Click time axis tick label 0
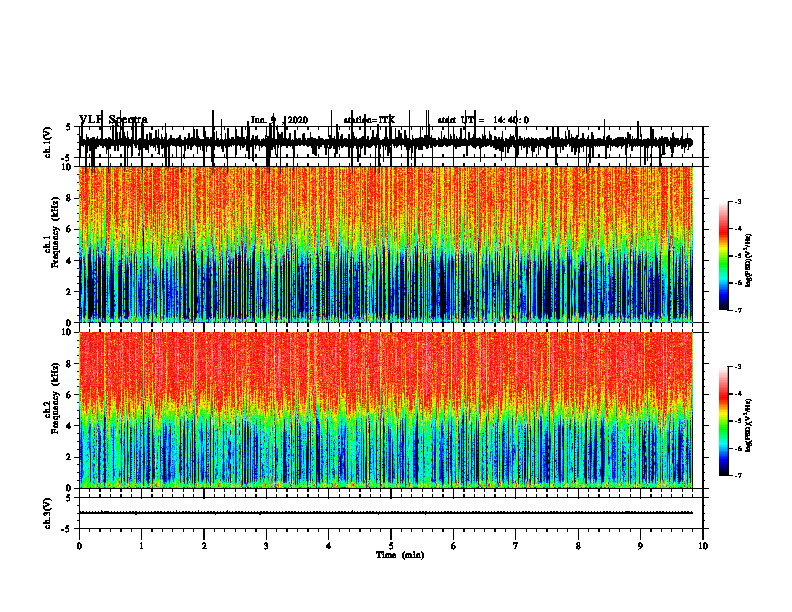792x612 pixels. pos(79,546)
